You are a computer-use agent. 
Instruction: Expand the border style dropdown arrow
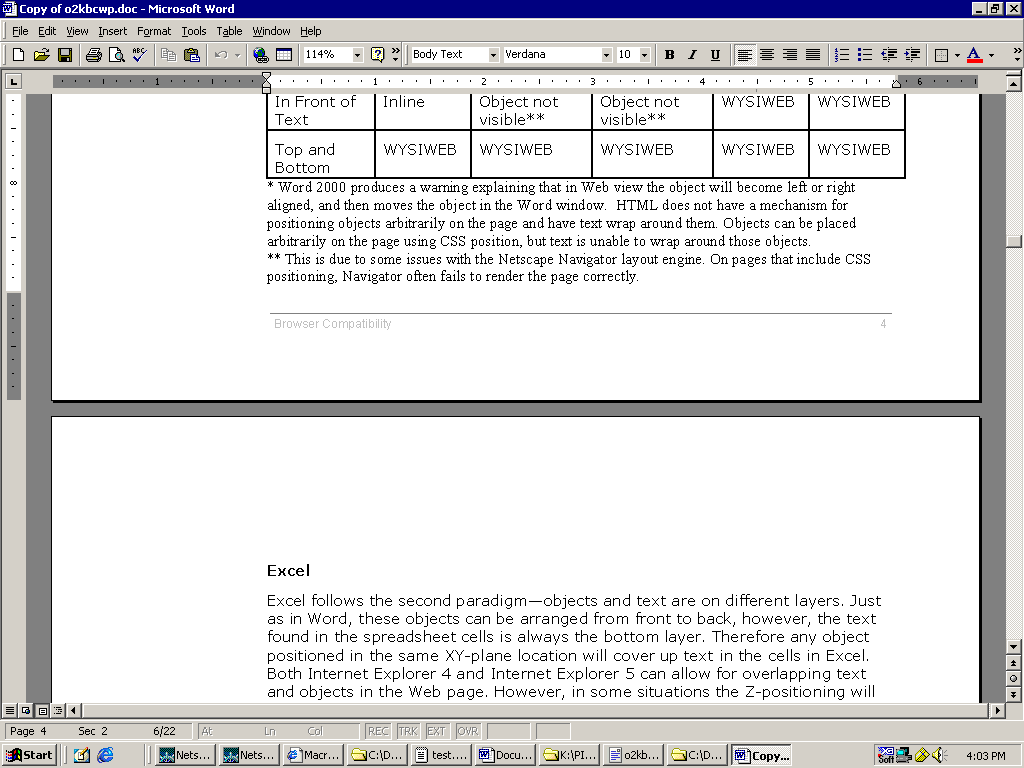(x=957, y=55)
